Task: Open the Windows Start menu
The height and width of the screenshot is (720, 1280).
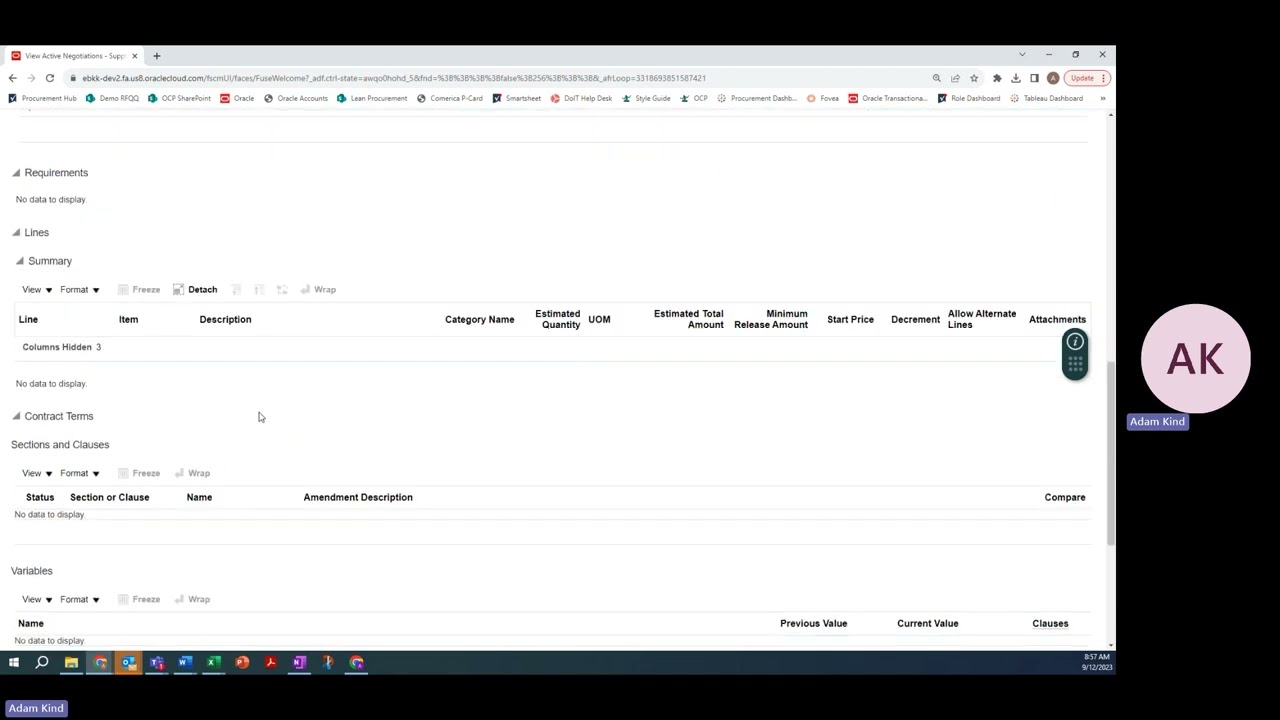Action: pos(14,662)
